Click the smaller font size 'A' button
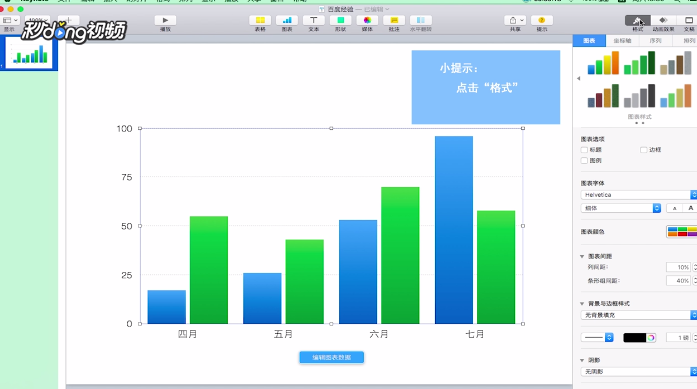 tap(674, 208)
